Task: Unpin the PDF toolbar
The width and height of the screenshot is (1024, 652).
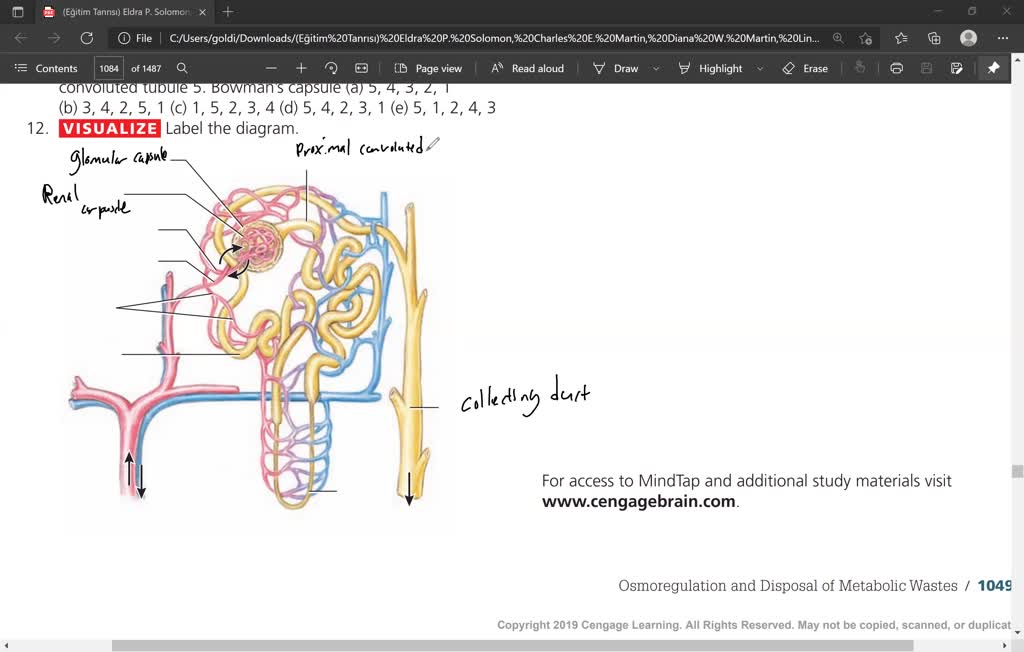Action: click(x=993, y=68)
